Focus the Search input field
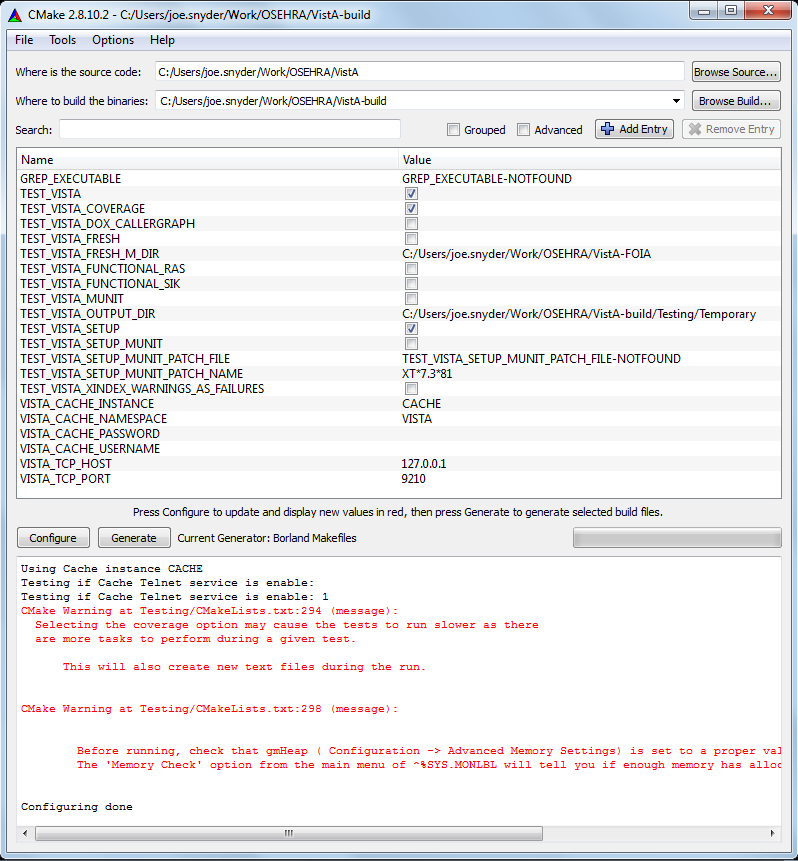This screenshot has width=798, height=861. [x=229, y=129]
